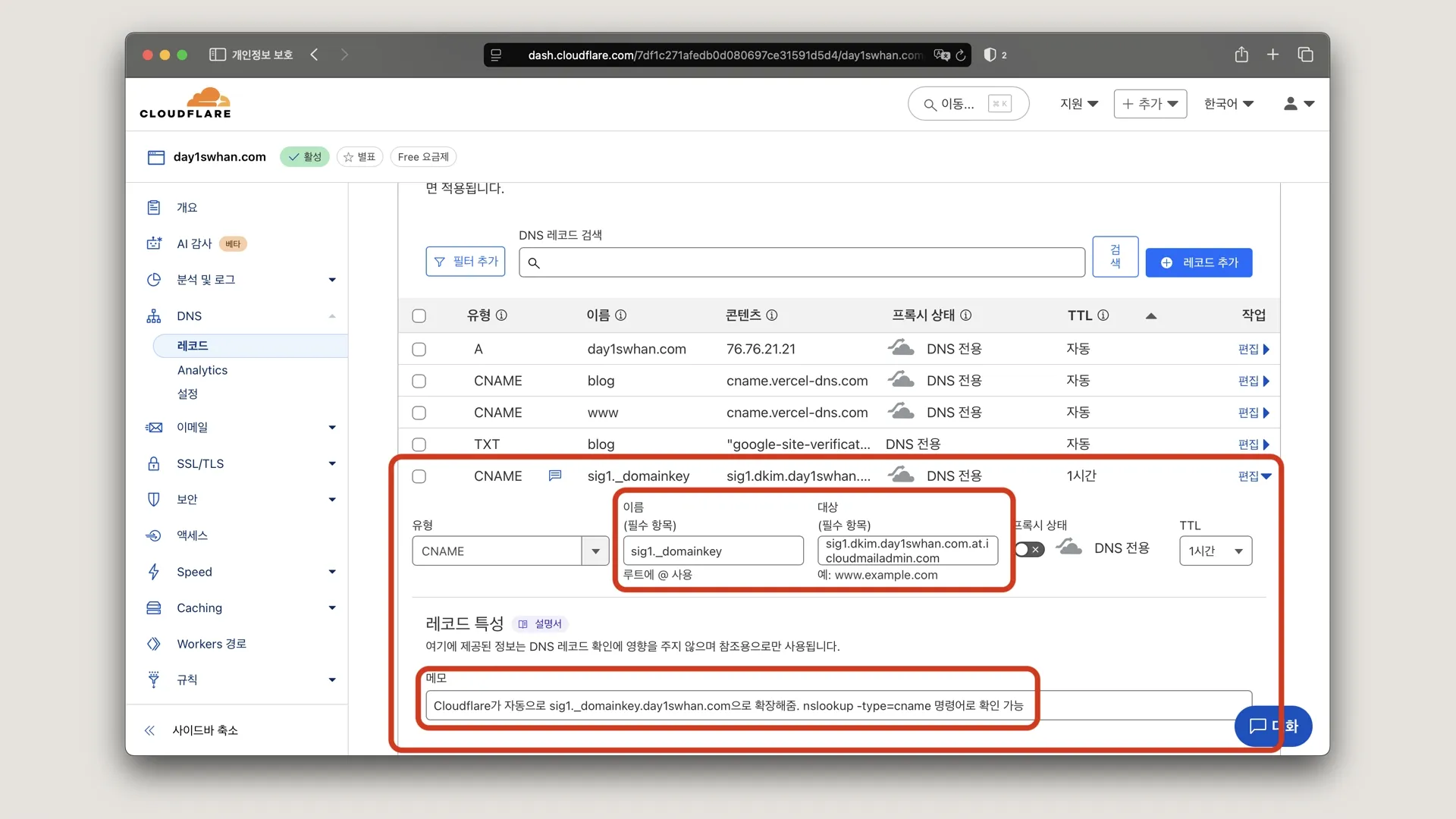The width and height of the screenshot is (1456, 819).
Task: Open the 이동... quick search box
Action: point(968,104)
